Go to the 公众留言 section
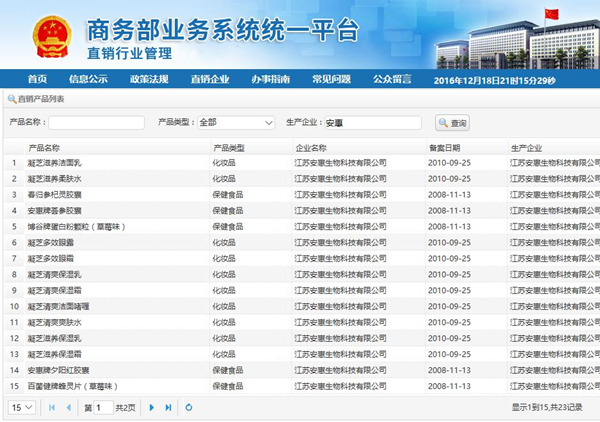Viewport: 600px width, 422px height. pos(392,79)
